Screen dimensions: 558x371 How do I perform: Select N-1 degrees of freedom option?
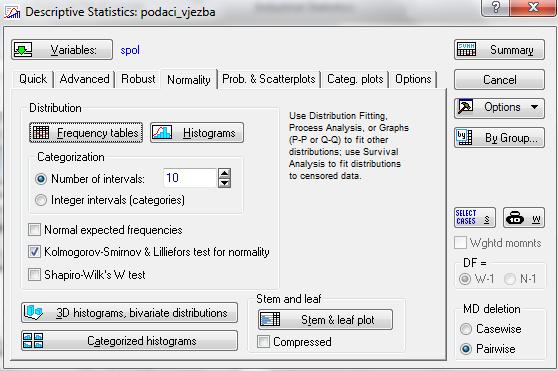click(x=510, y=279)
